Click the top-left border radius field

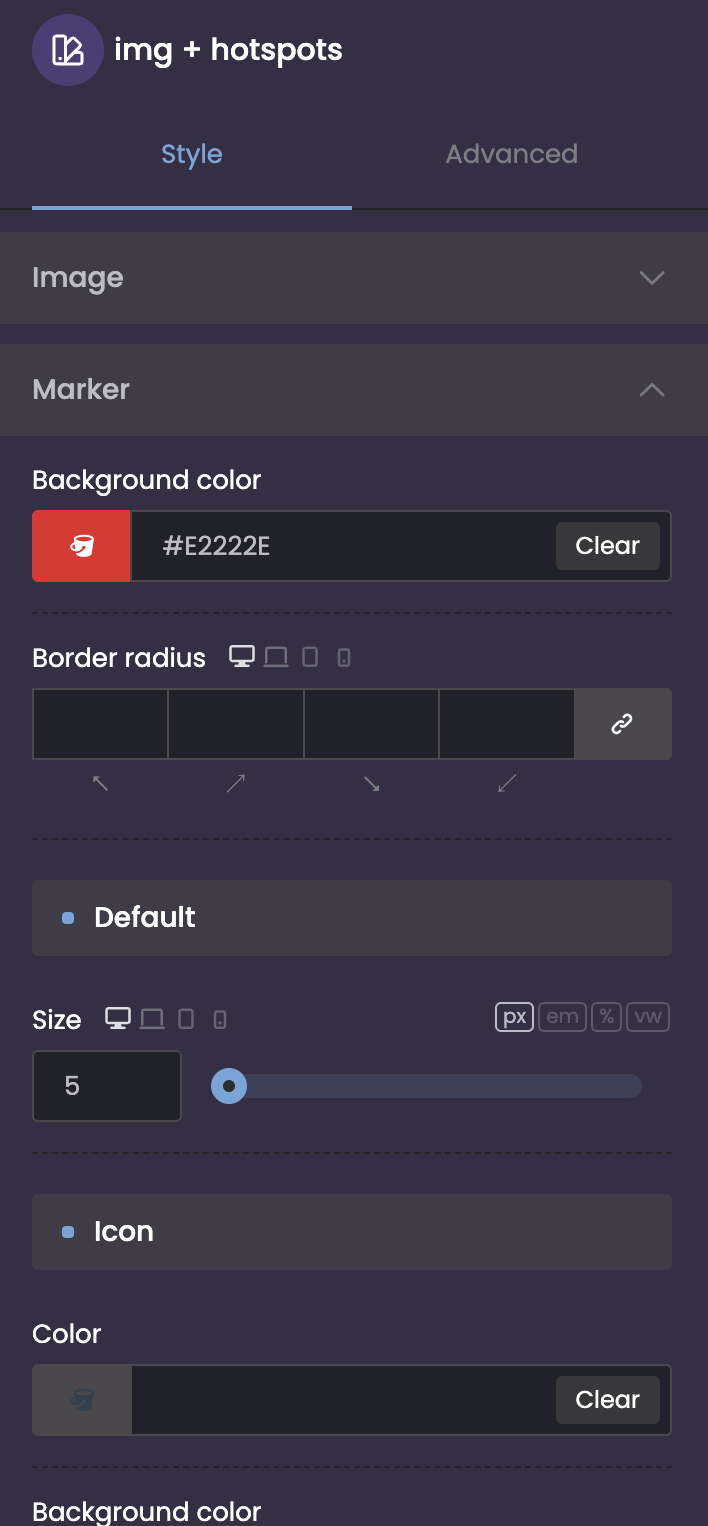coord(100,724)
